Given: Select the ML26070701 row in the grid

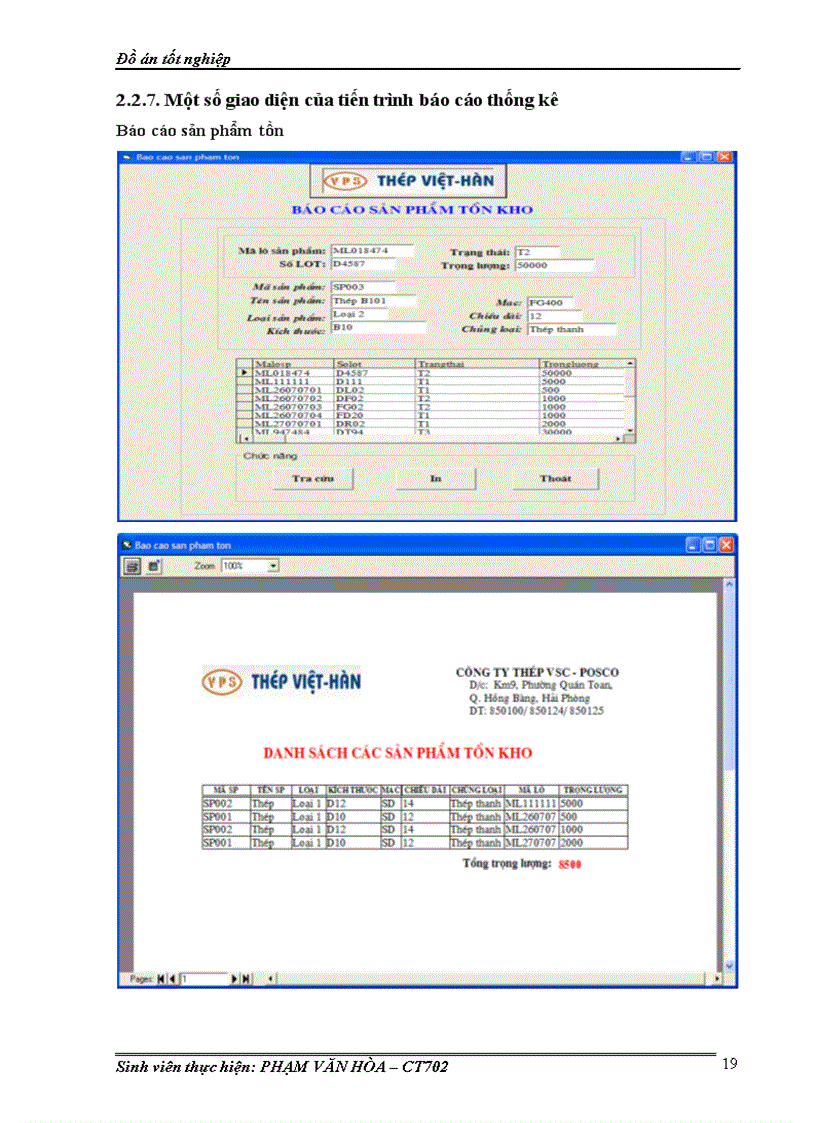Looking at the screenshot, I should tap(280, 389).
